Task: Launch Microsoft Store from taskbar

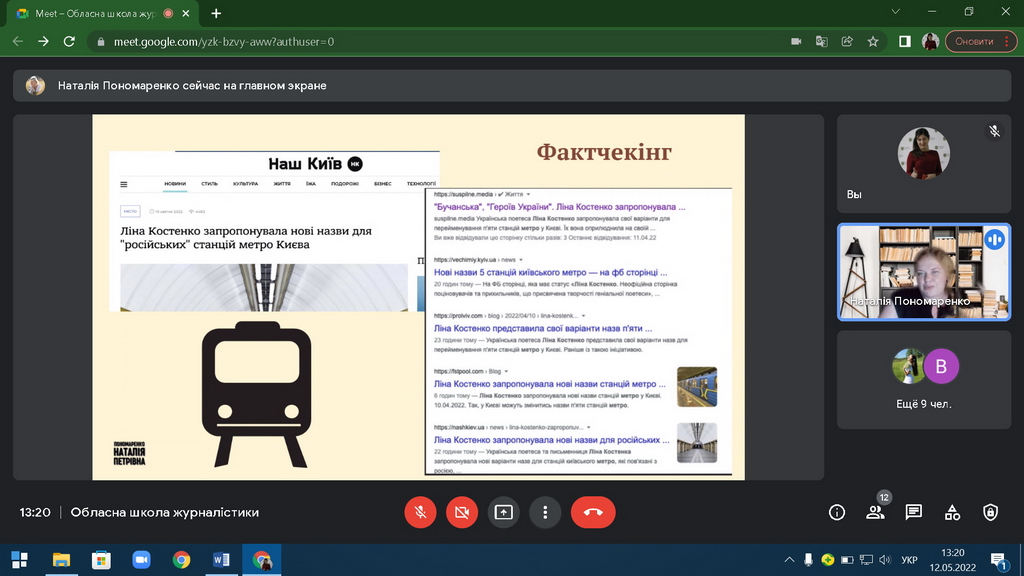Action: tap(101, 560)
